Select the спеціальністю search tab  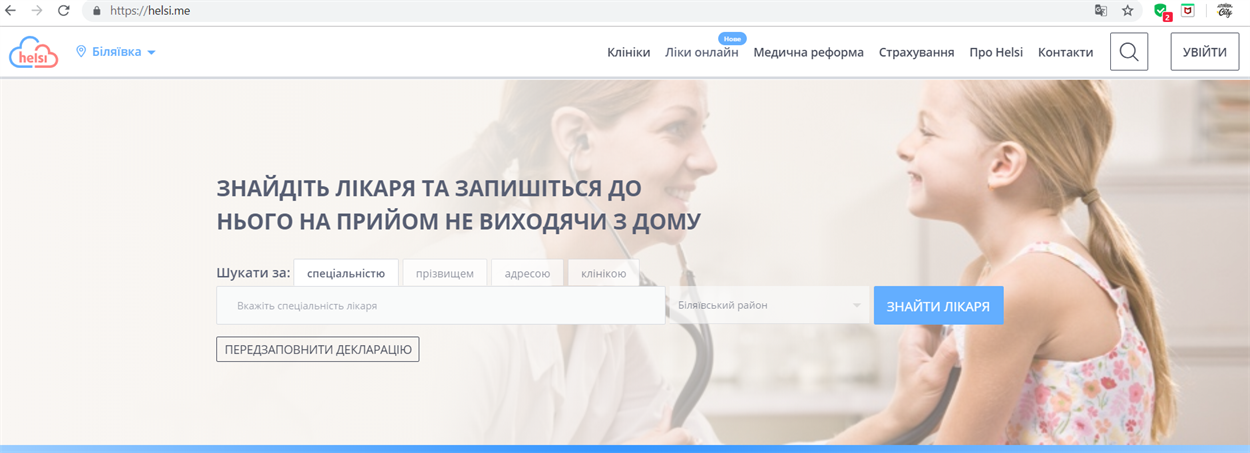346,273
